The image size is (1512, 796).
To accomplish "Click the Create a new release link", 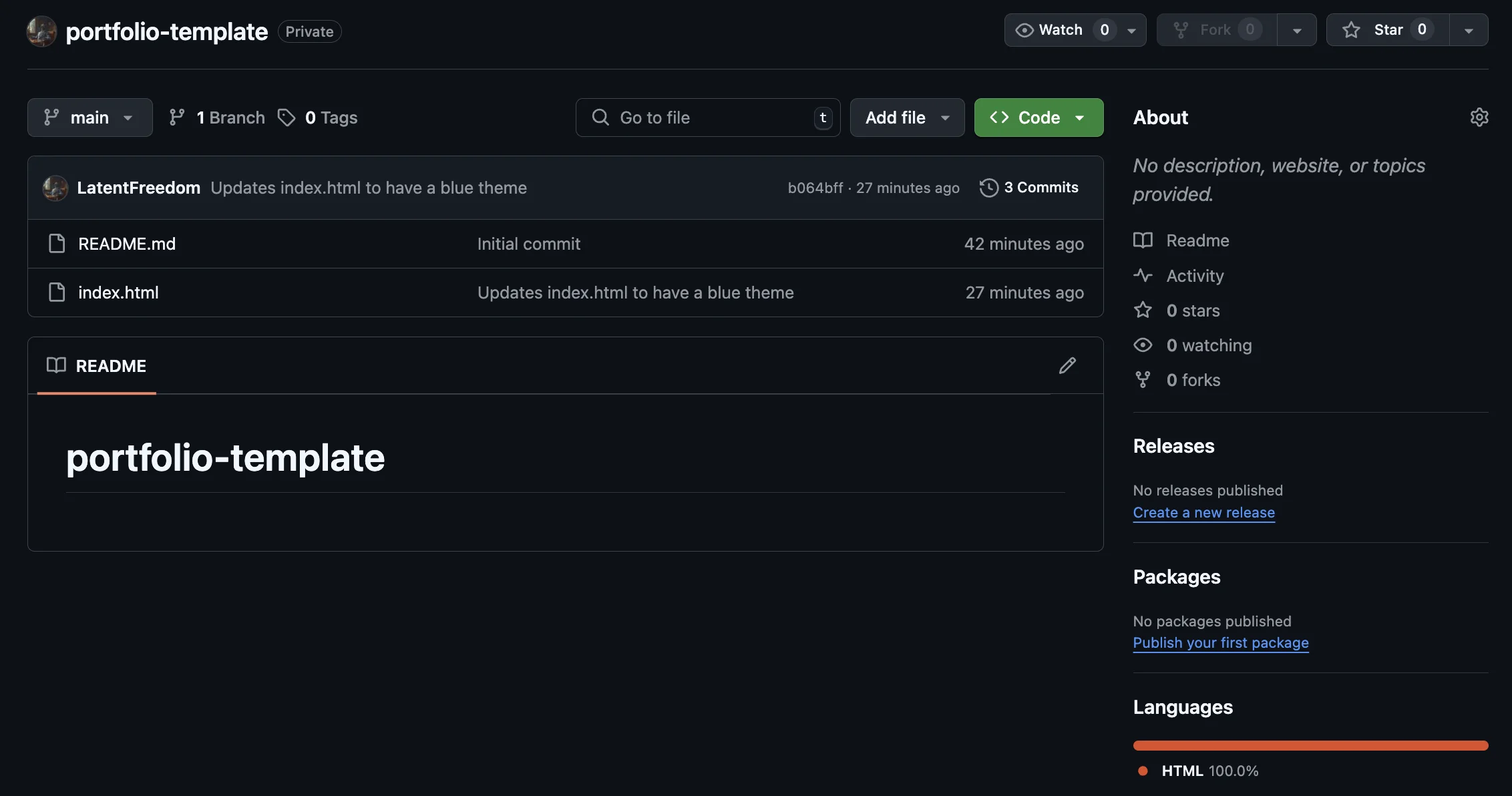I will (x=1203, y=512).
